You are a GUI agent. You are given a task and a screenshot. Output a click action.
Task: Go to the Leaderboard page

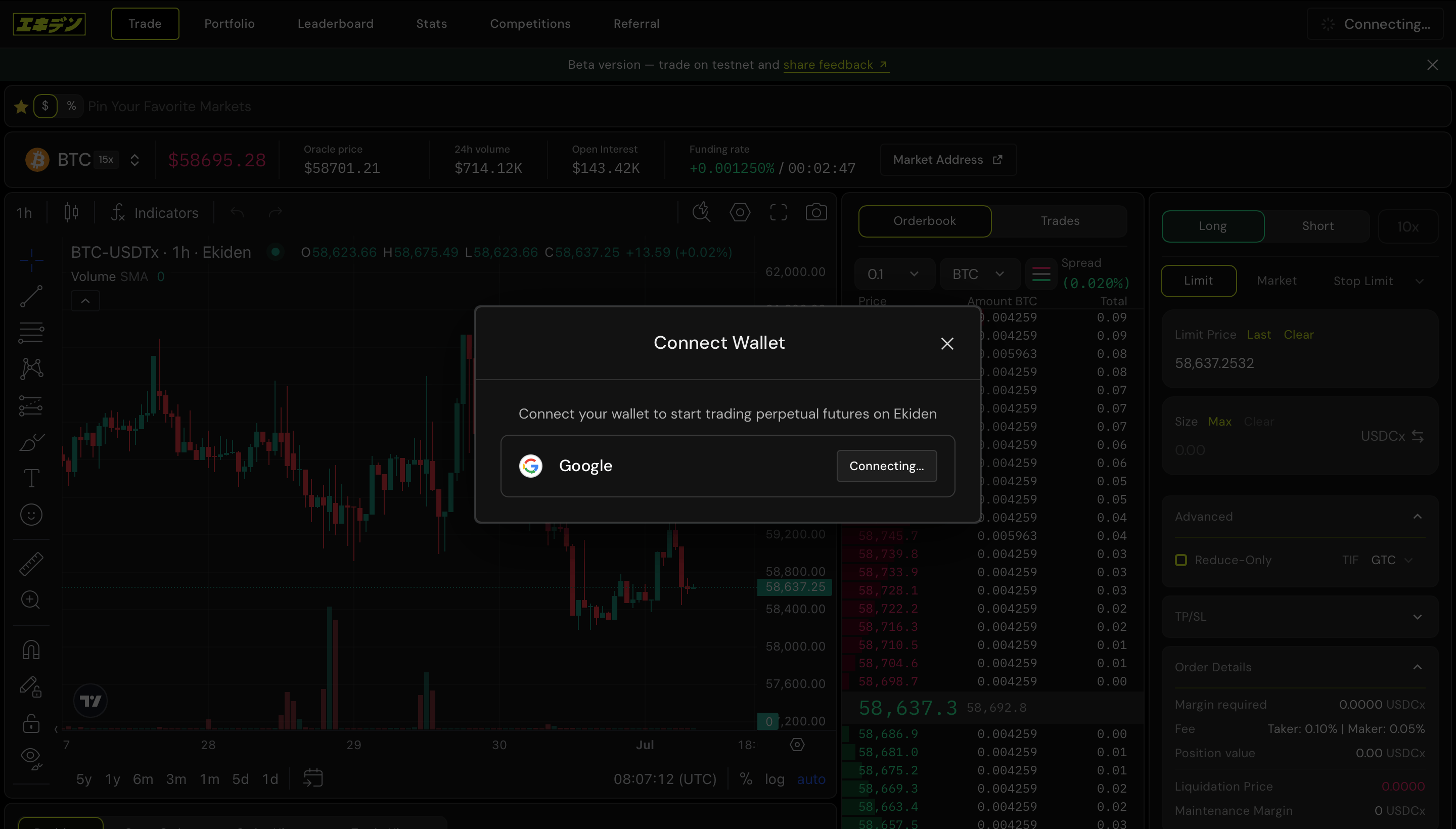coord(335,24)
